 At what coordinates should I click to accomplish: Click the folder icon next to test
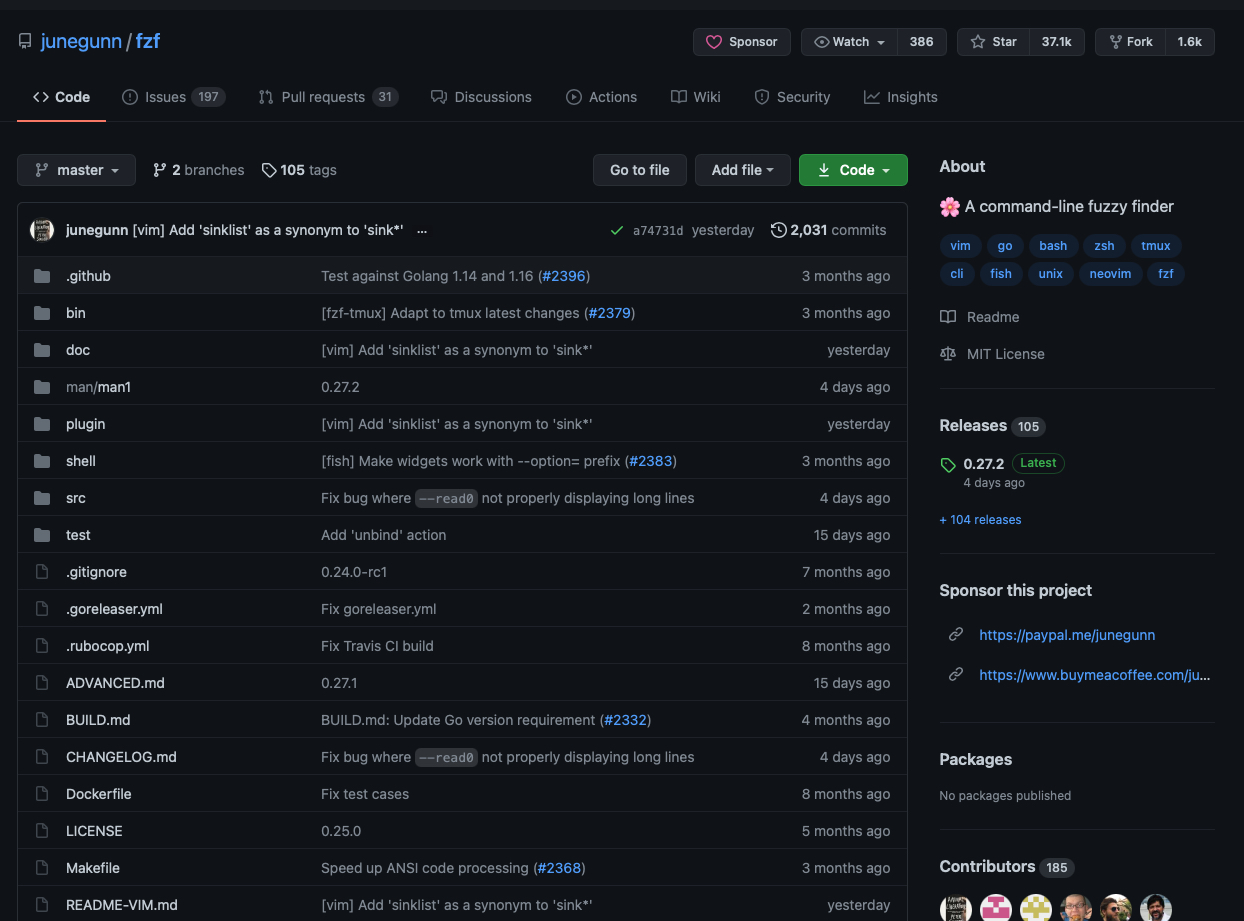(x=42, y=535)
